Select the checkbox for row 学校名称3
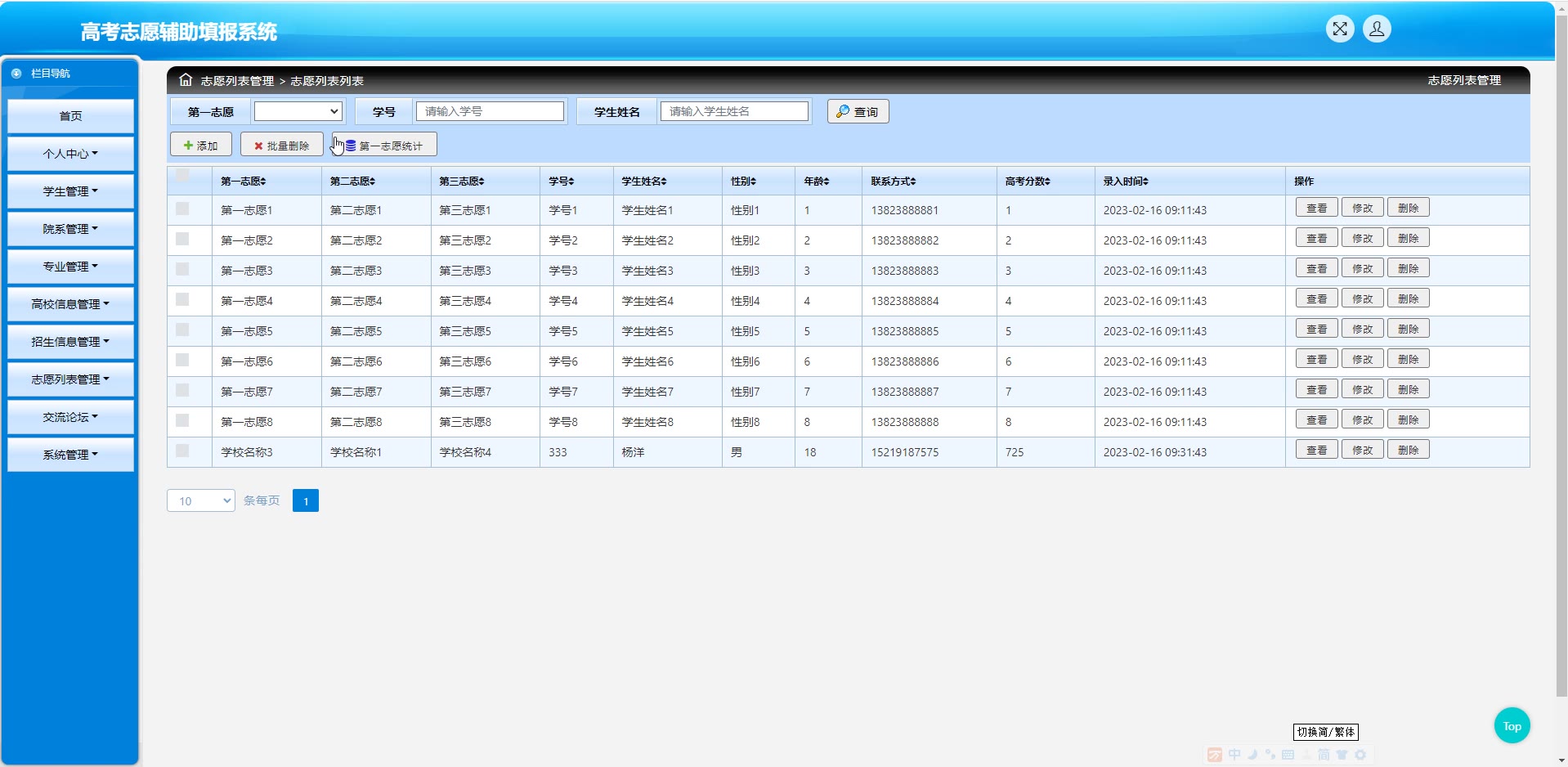The width and height of the screenshot is (1568, 767). coord(182,451)
